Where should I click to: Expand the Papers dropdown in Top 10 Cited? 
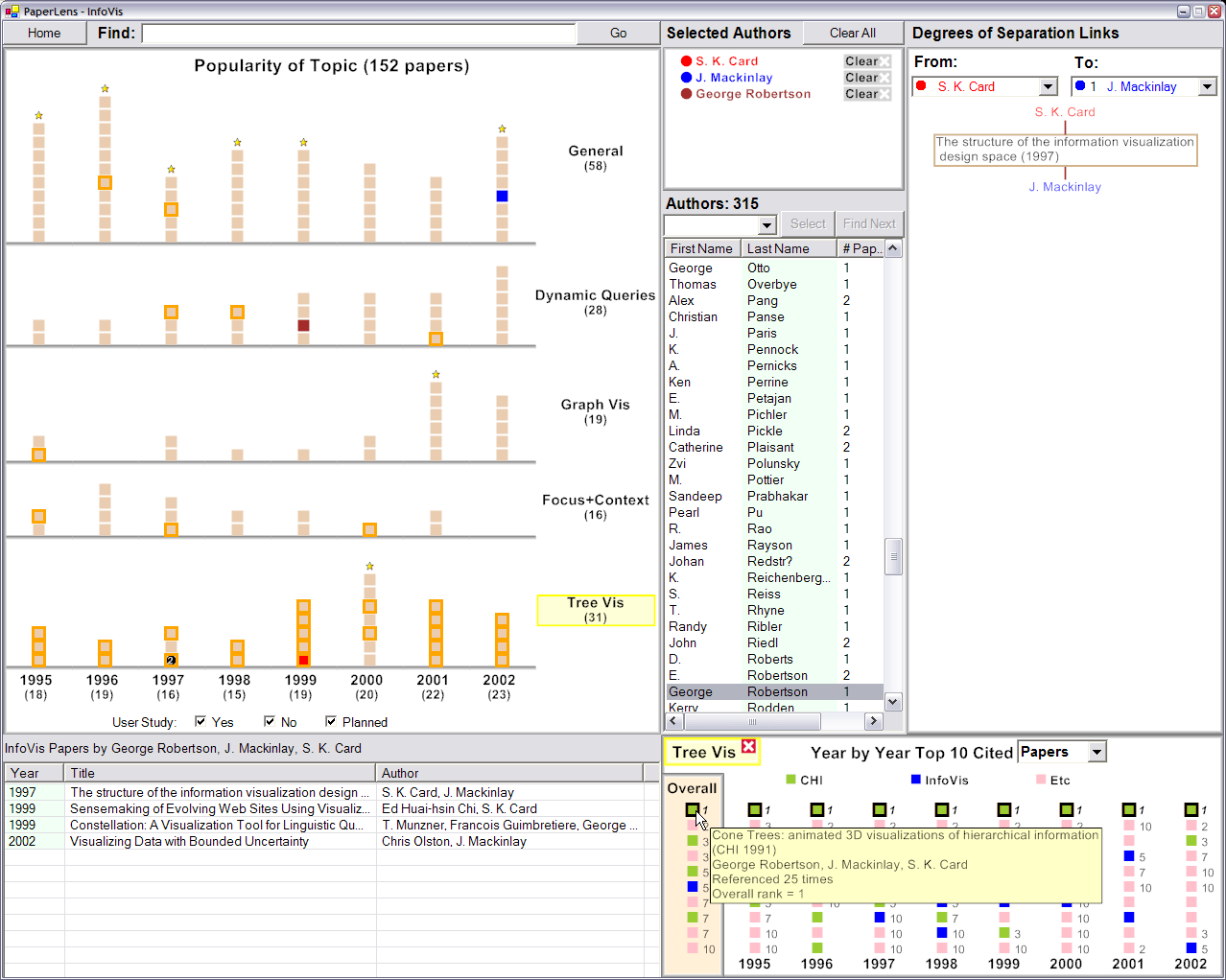(1097, 752)
